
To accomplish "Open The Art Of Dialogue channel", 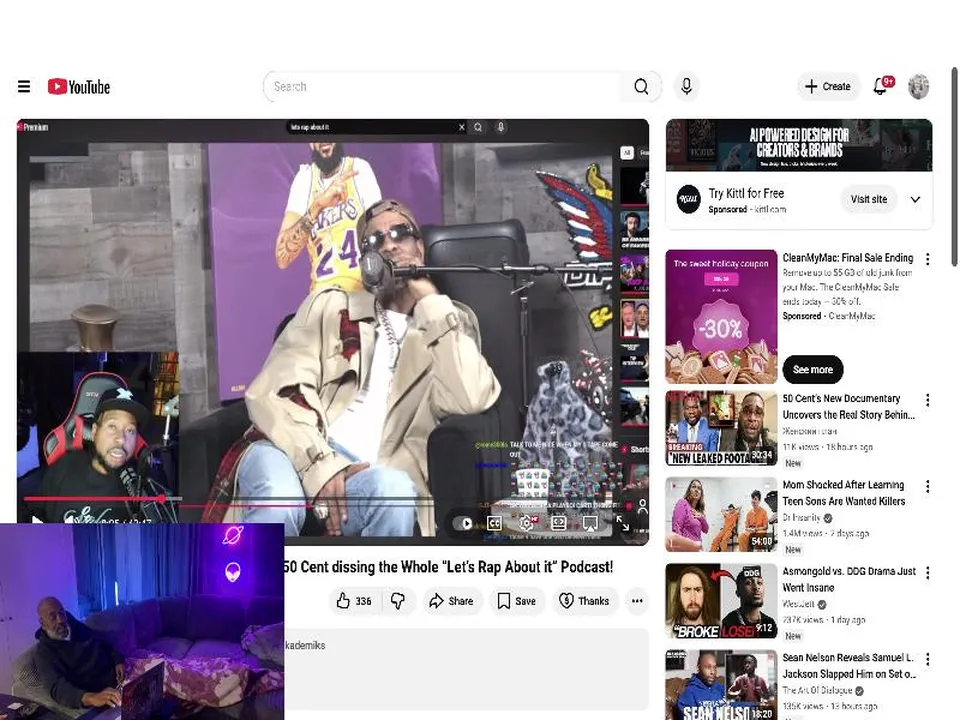I will pos(817,691).
